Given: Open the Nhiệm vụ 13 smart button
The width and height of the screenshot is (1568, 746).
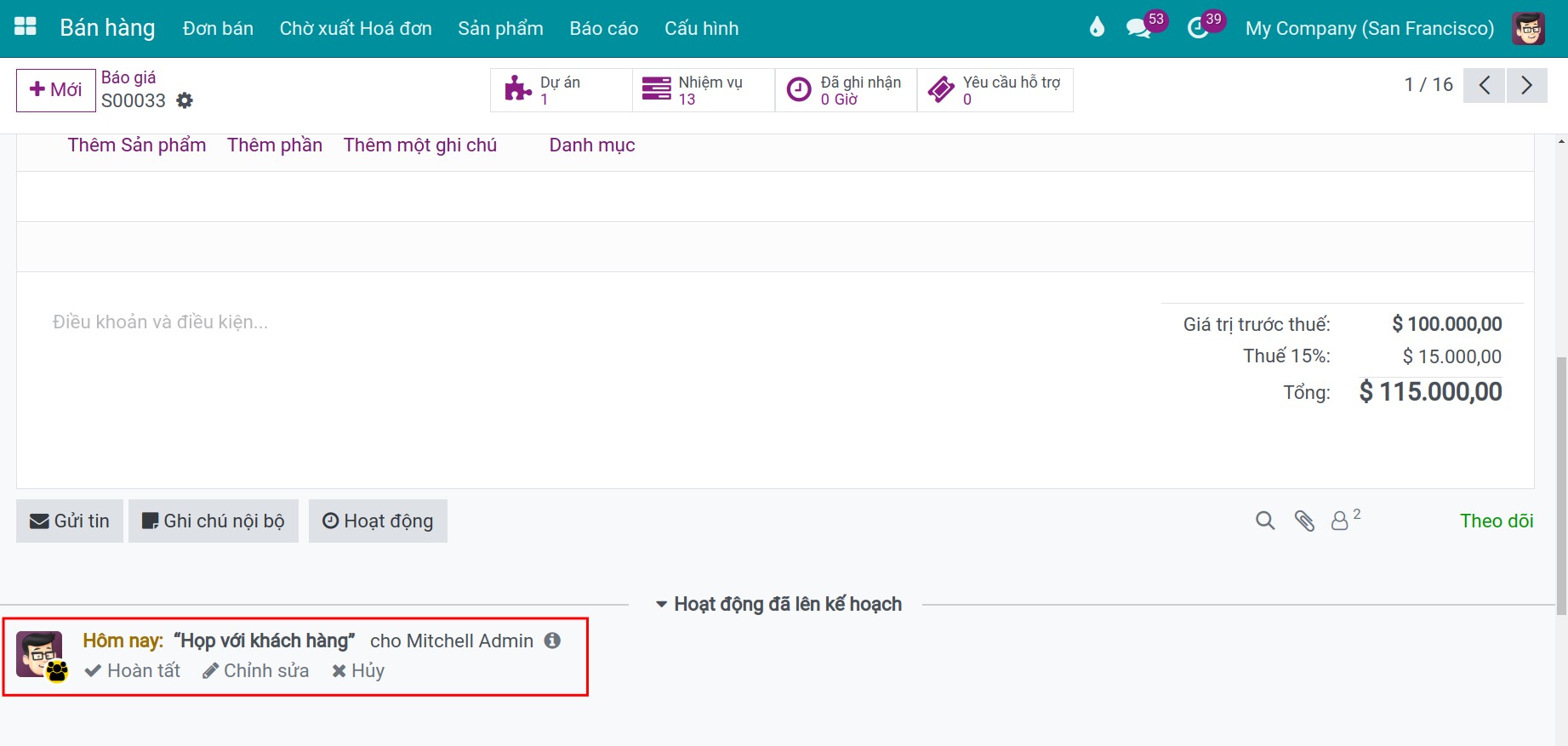Looking at the screenshot, I should coord(704,90).
